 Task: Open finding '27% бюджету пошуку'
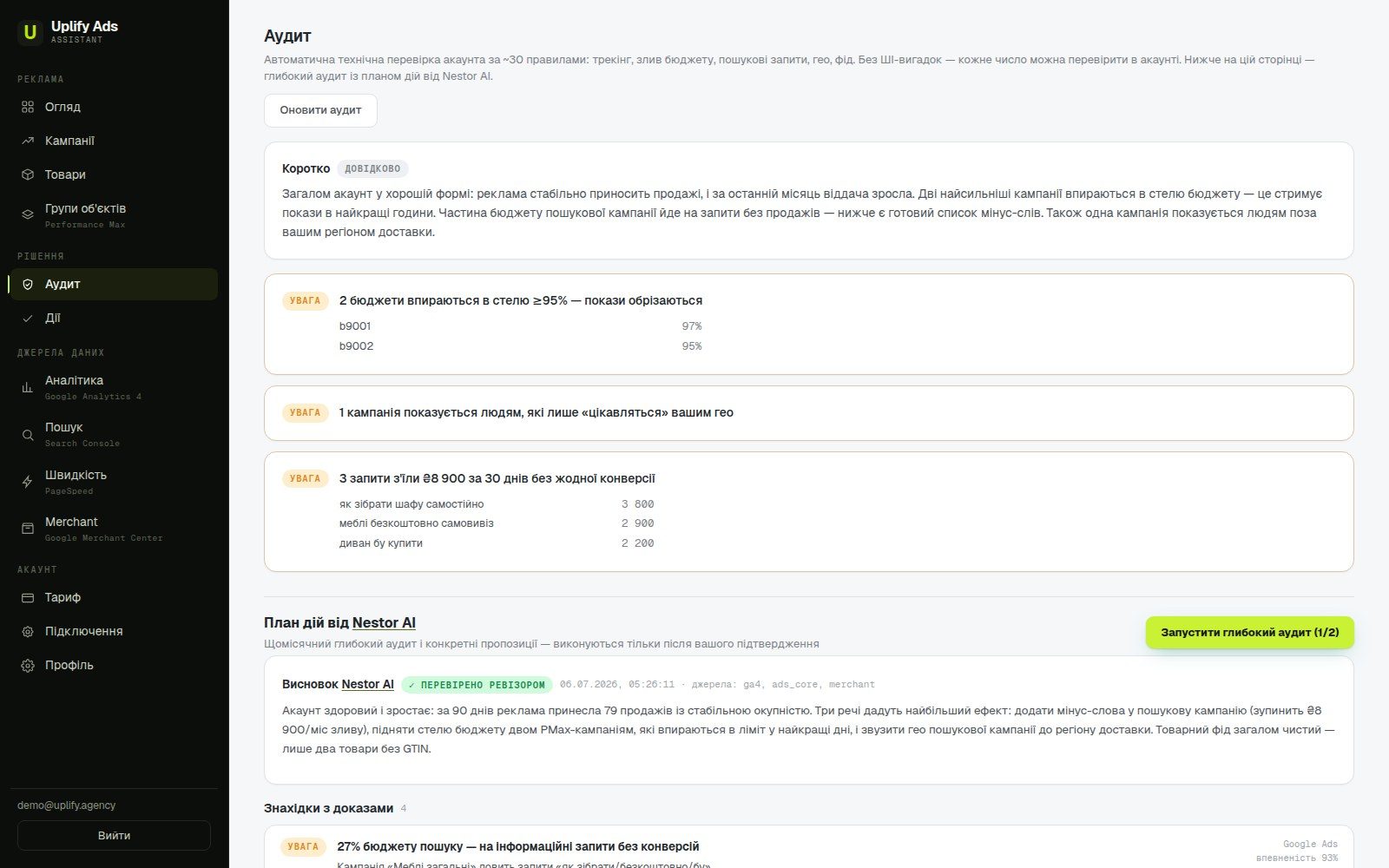coord(518,846)
